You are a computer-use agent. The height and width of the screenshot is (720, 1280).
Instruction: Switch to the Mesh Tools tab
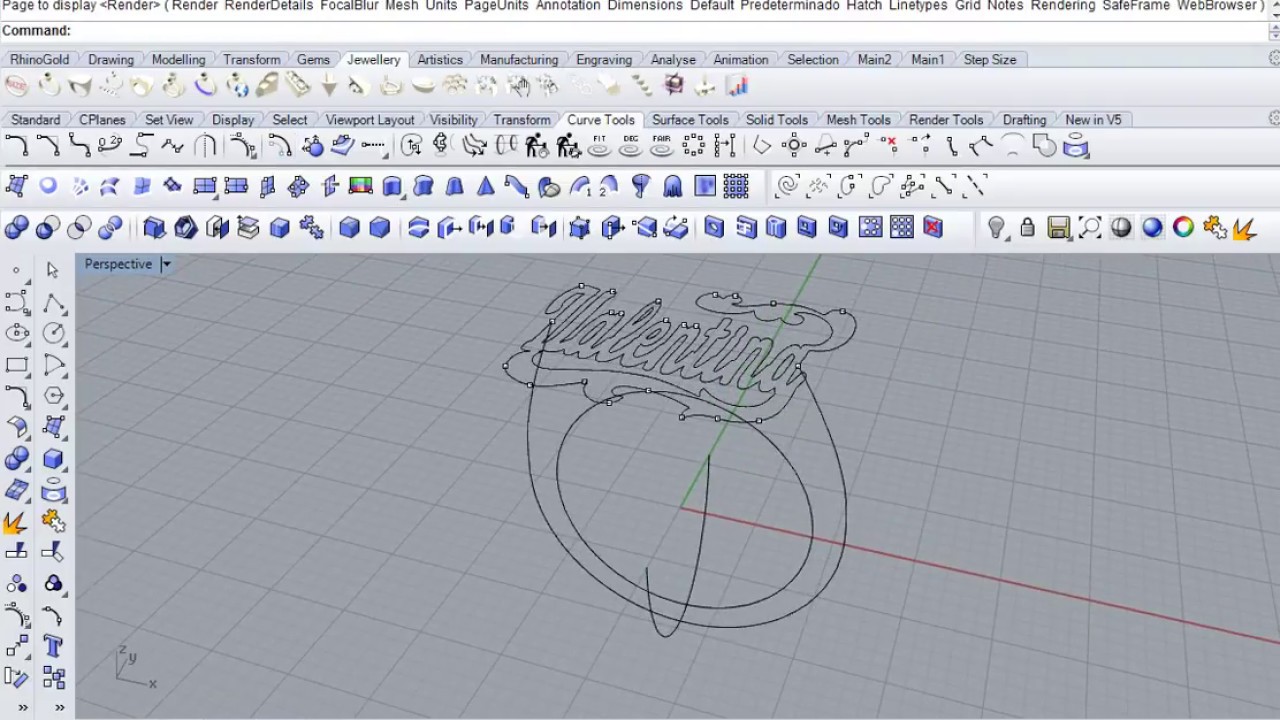click(x=858, y=119)
